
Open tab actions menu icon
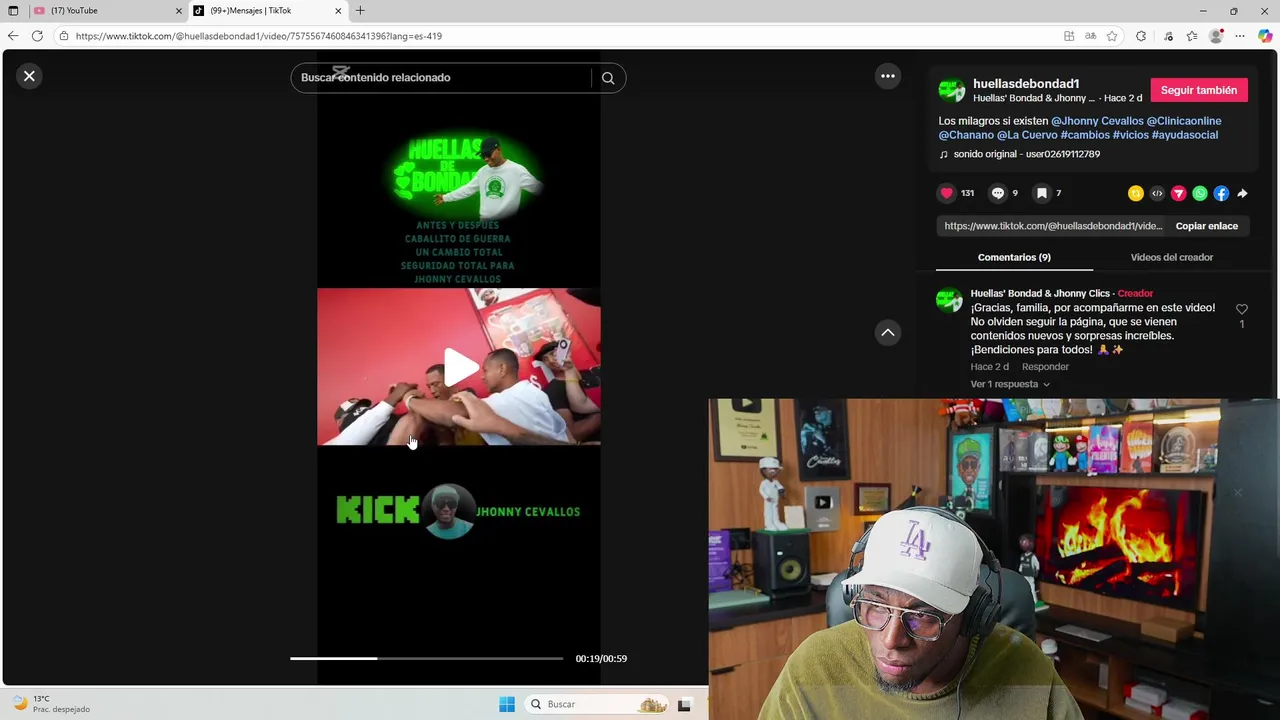click(13, 11)
